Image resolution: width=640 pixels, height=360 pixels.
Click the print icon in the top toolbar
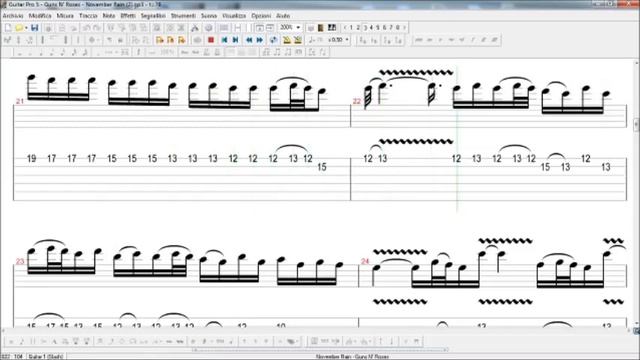pos(48,28)
